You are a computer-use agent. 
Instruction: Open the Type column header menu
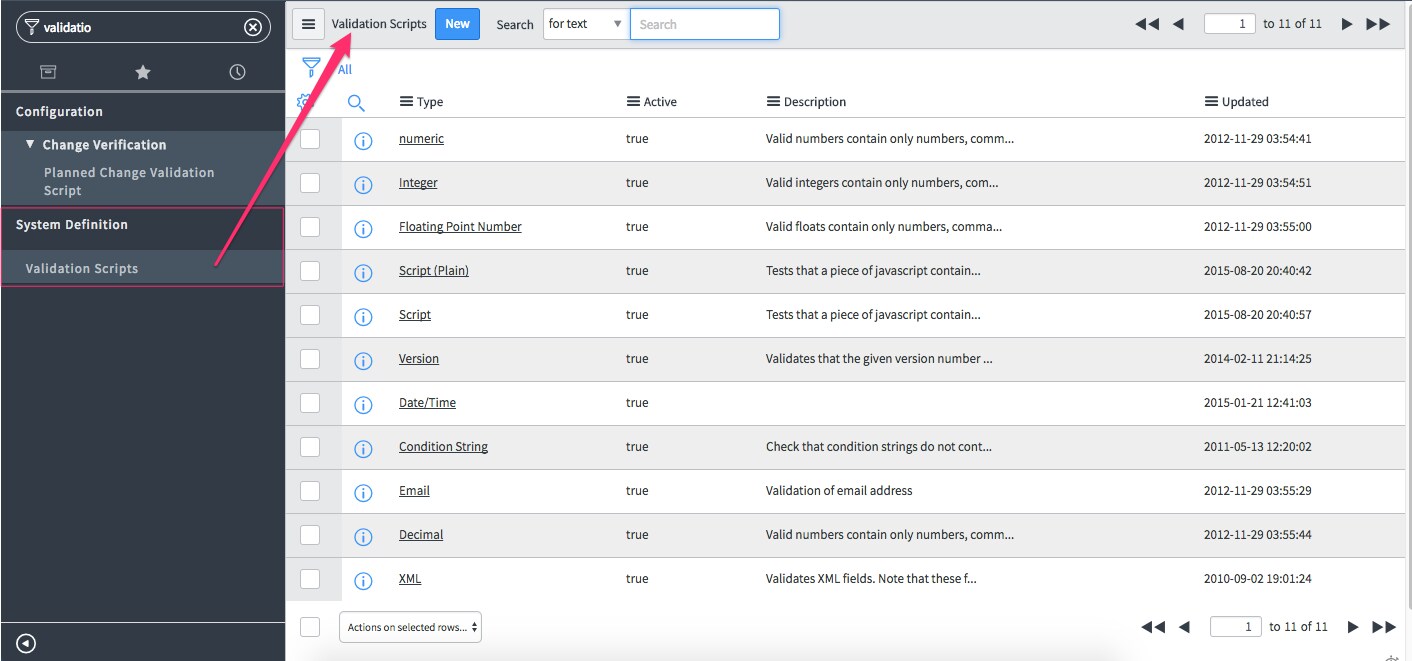405,101
